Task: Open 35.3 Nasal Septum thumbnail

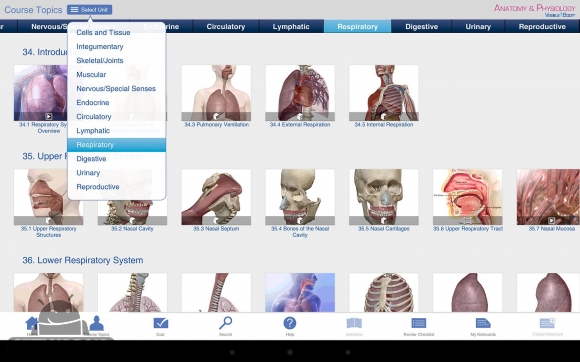Action: [x=216, y=197]
